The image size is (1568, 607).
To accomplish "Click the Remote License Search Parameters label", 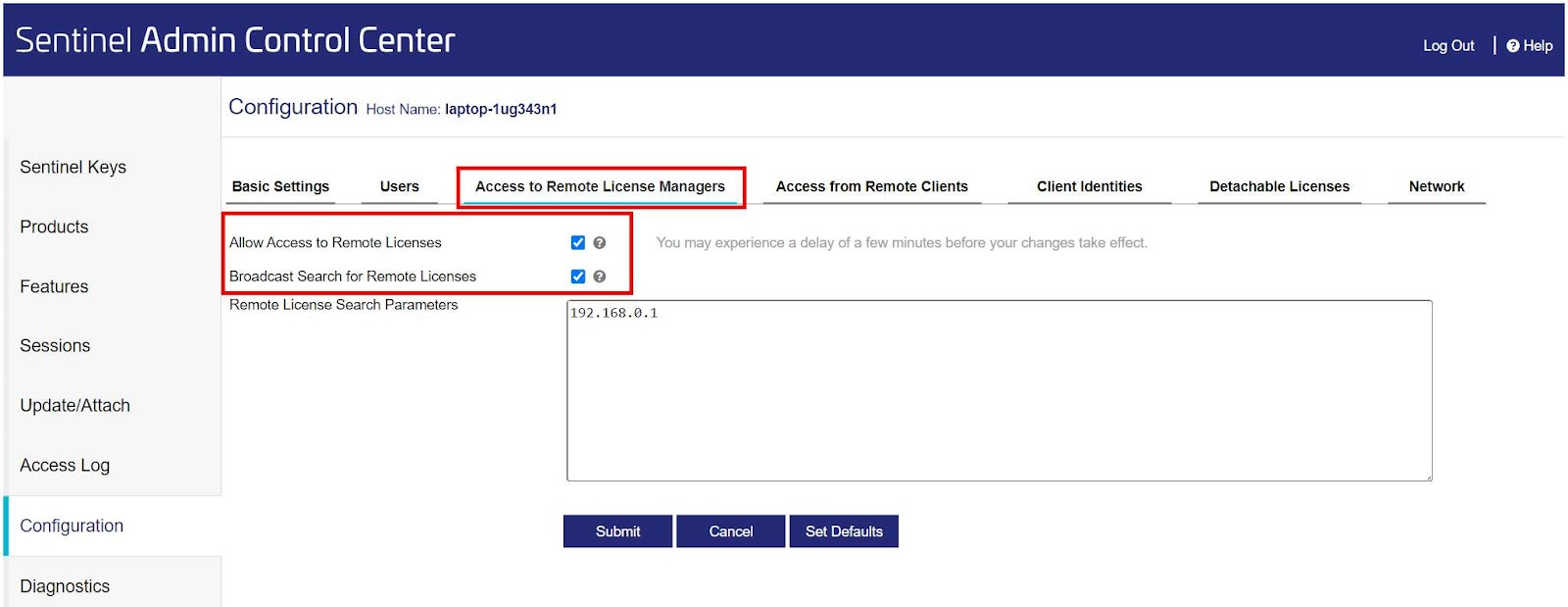I will [x=343, y=305].
